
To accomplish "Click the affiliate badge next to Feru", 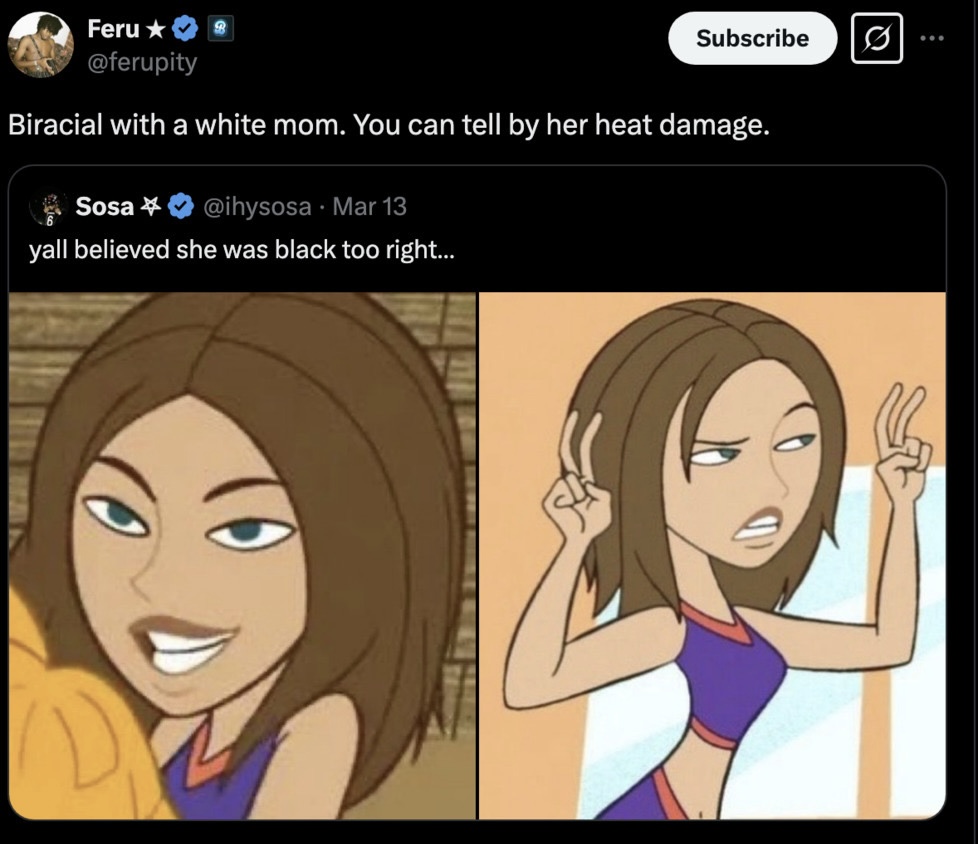I will (x=220, y=29).
